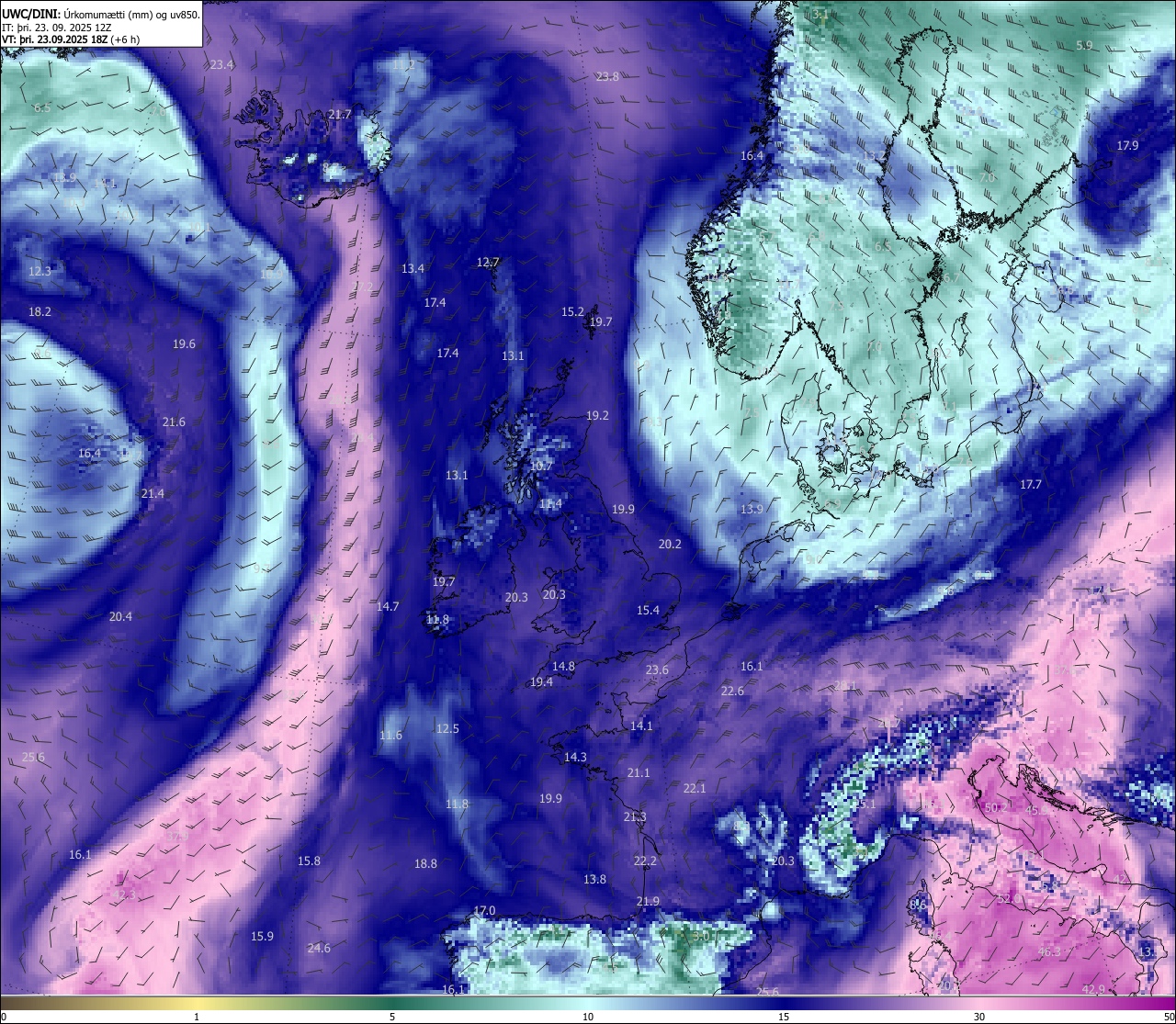This screenshot has width=1176, height=1024.
Task: Click the 19.6 value on the map
Action: click(184, 343)
